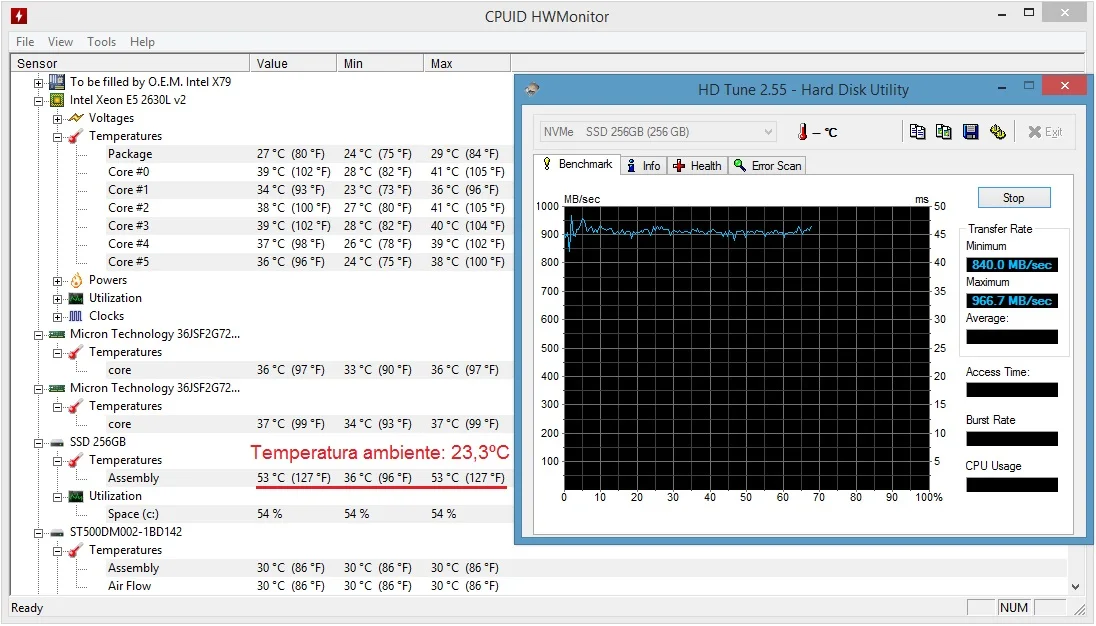Click the 966.7 MB/sec maximum value
Viewport: 1096px width, 626px height.
(x=1012, y=300)
